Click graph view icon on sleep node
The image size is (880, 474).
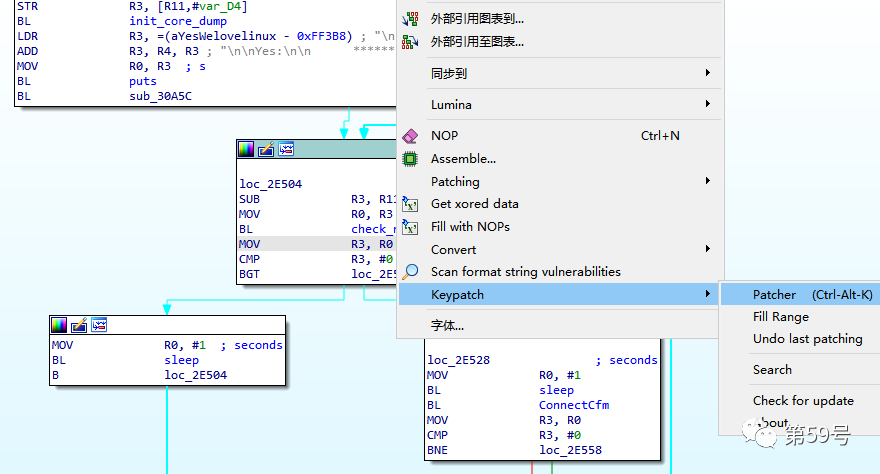99,325
